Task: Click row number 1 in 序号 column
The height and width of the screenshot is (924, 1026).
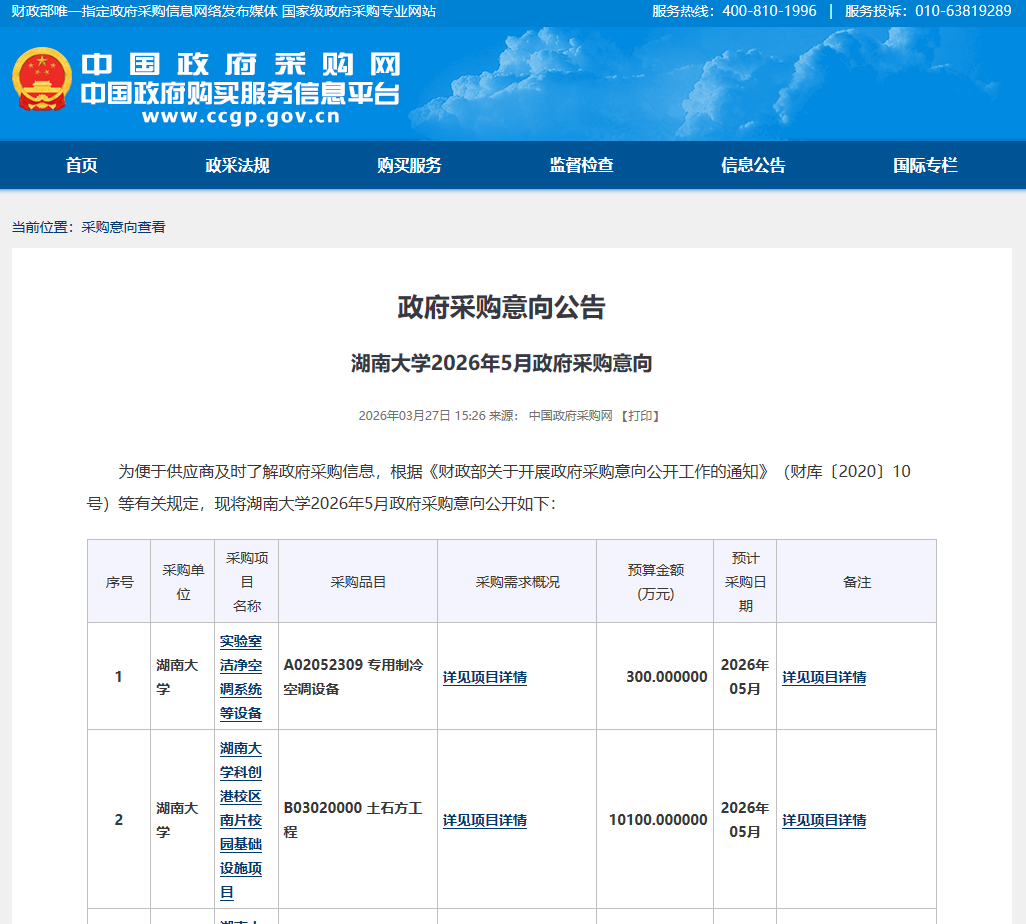Action: [118, 677]
